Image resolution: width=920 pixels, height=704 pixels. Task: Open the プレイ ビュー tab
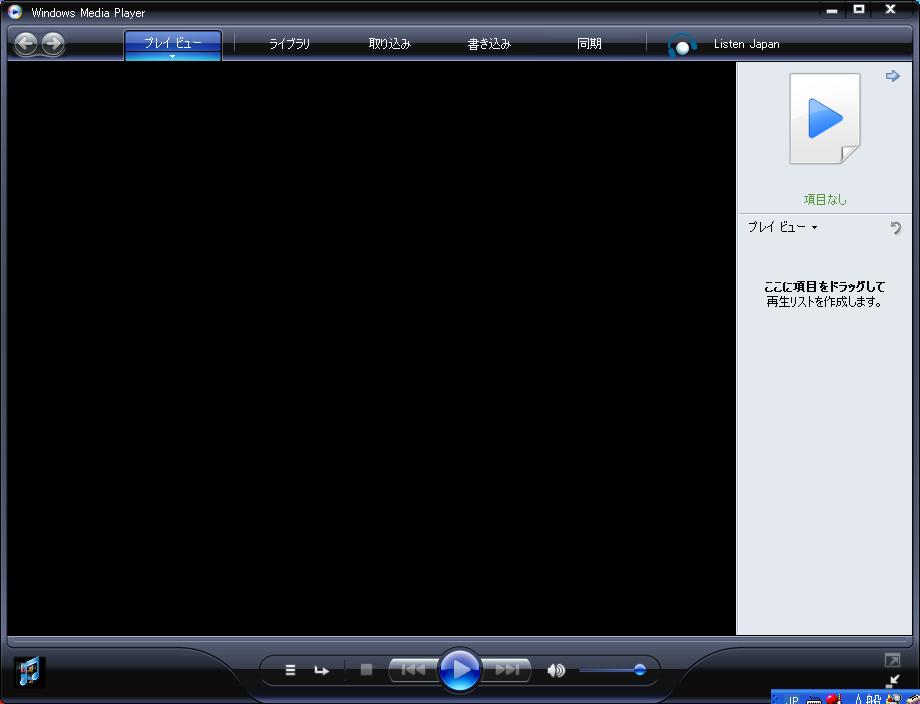click(172, 43)
